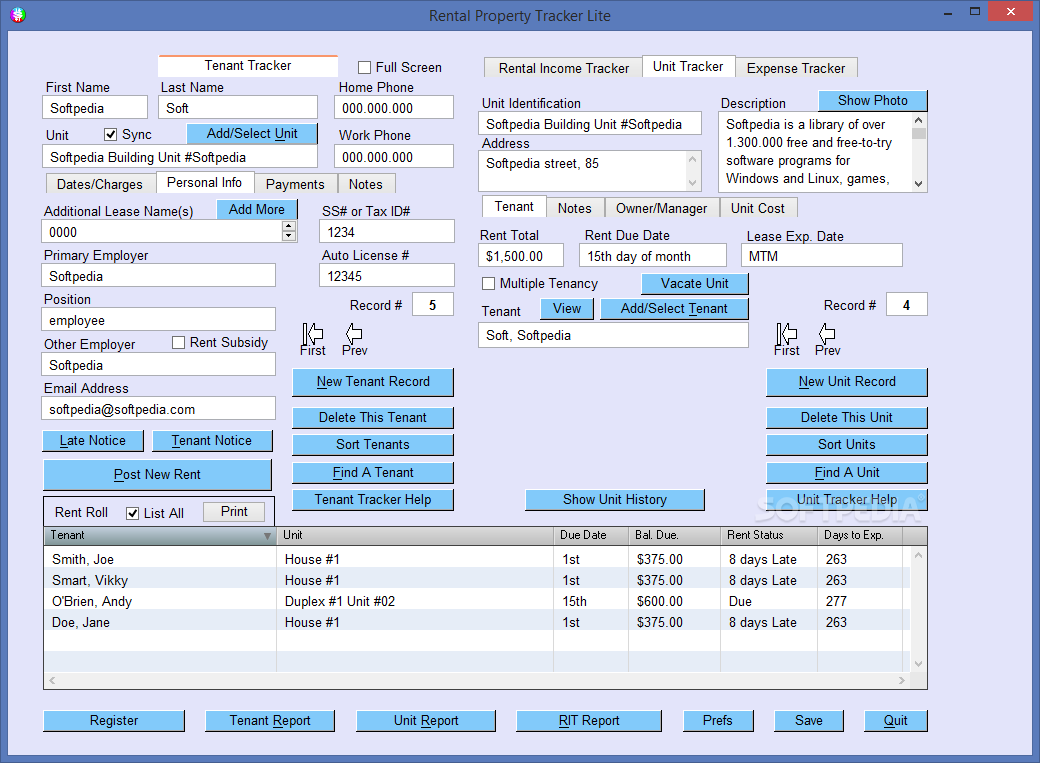Click rent roll list scroll-down arrow

(x=919, y=663)
